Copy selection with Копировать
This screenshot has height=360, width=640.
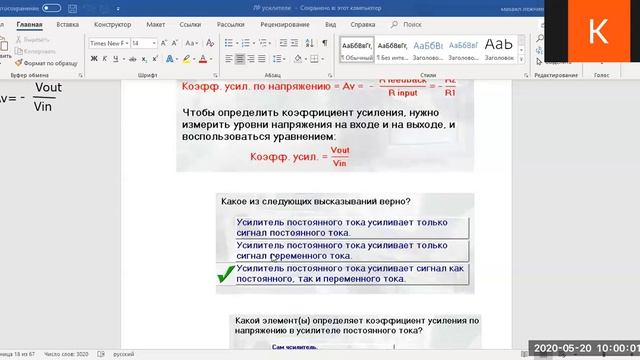click(x=35, y=51)
